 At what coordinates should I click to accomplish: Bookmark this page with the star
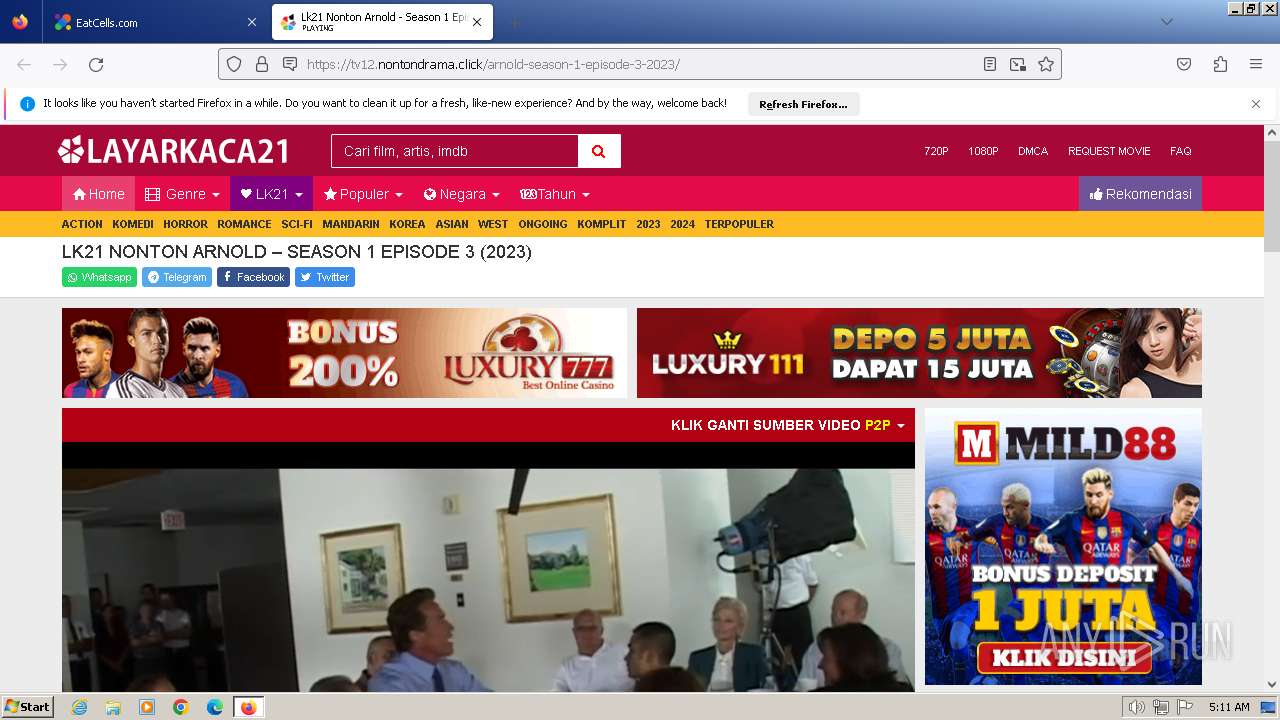[x=1046, y=64]
